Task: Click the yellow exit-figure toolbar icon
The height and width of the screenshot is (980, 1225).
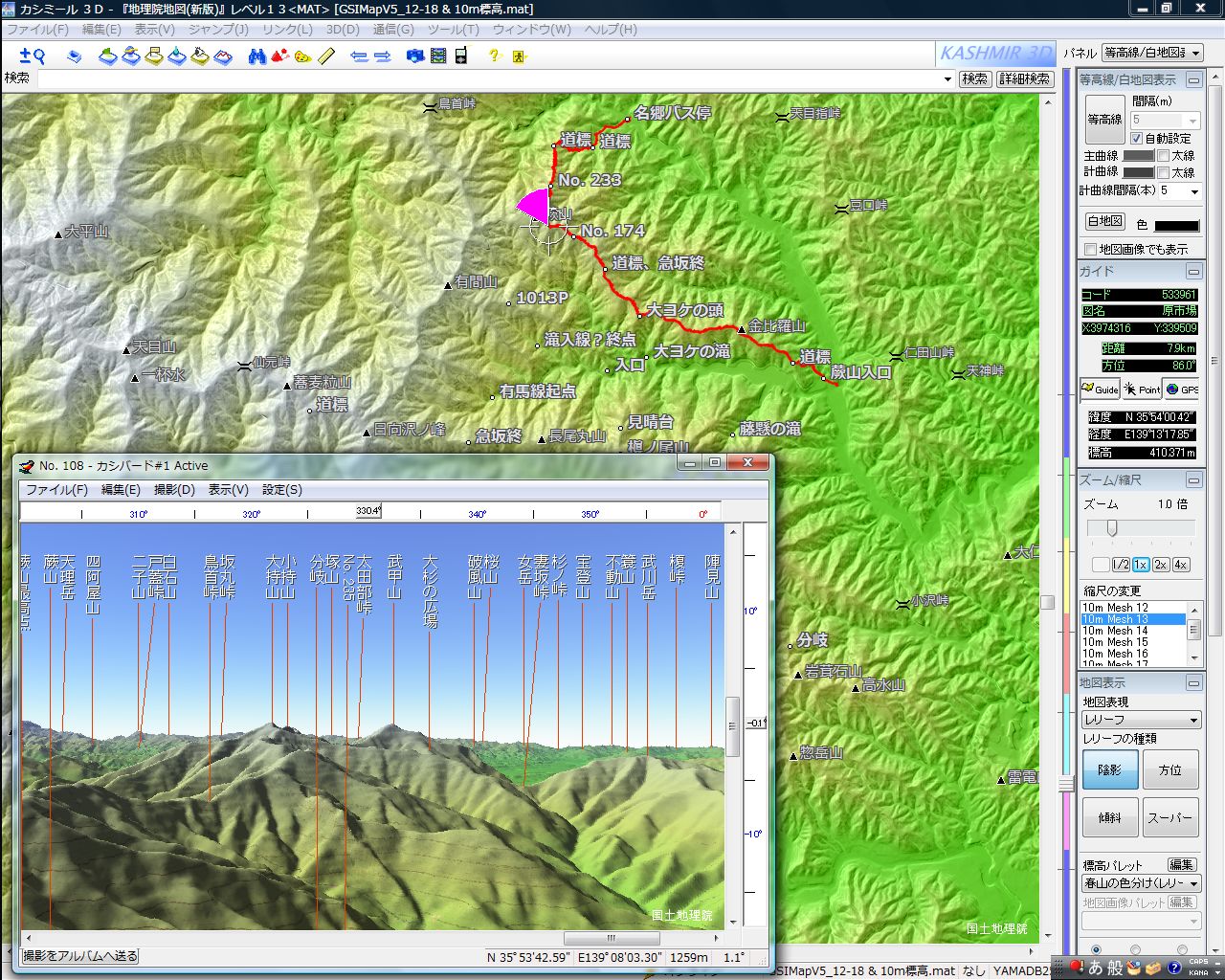Action: (x=519, y=56)
